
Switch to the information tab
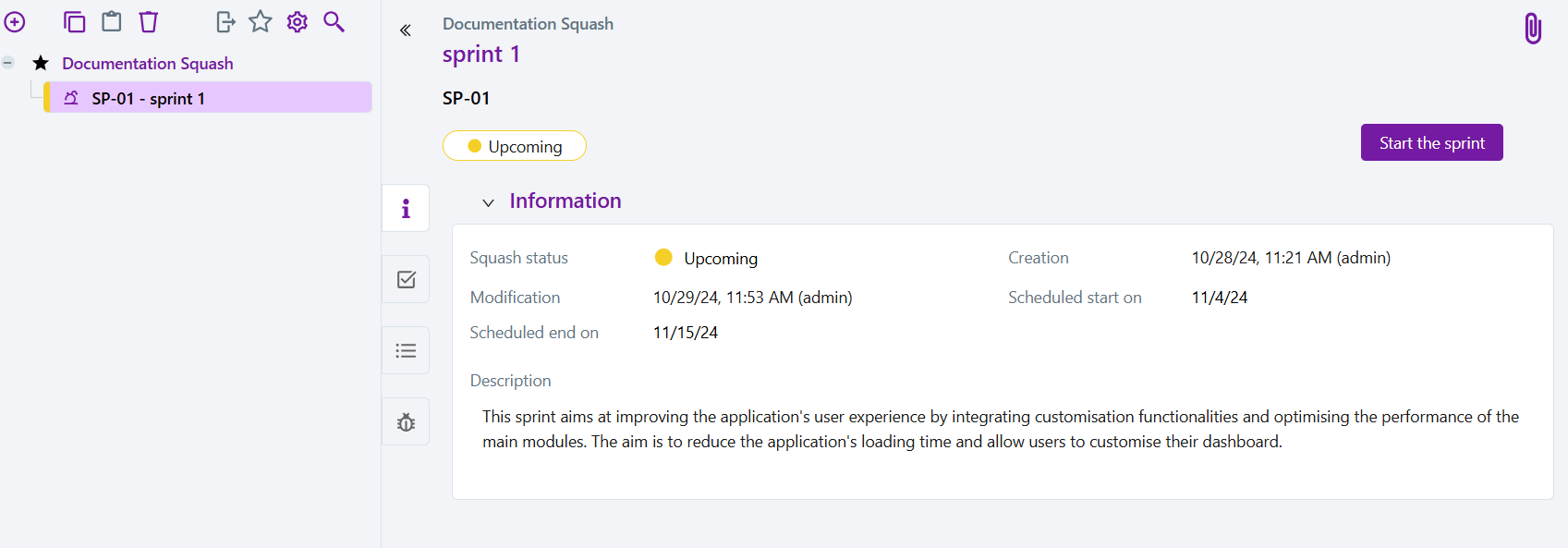coord(406,208)
